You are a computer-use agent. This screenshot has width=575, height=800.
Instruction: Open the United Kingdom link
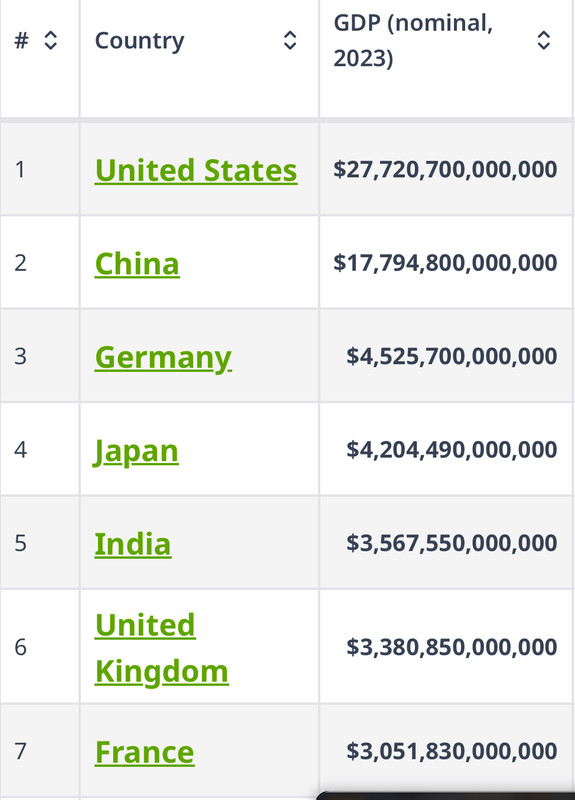coord(162,648)
